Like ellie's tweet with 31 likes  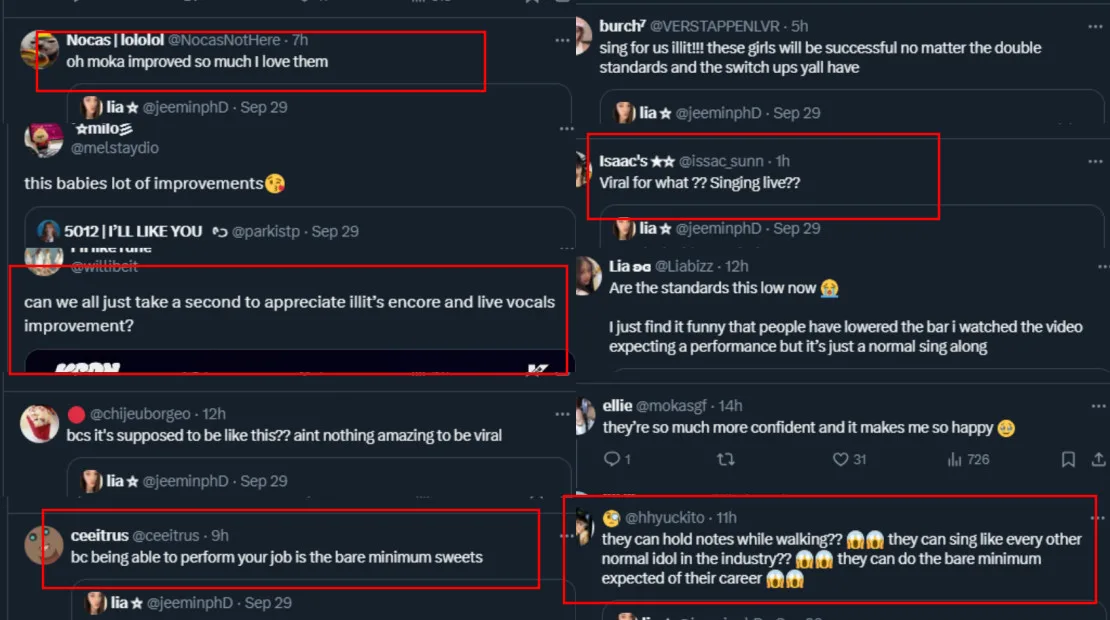click(x=841, y=459)
